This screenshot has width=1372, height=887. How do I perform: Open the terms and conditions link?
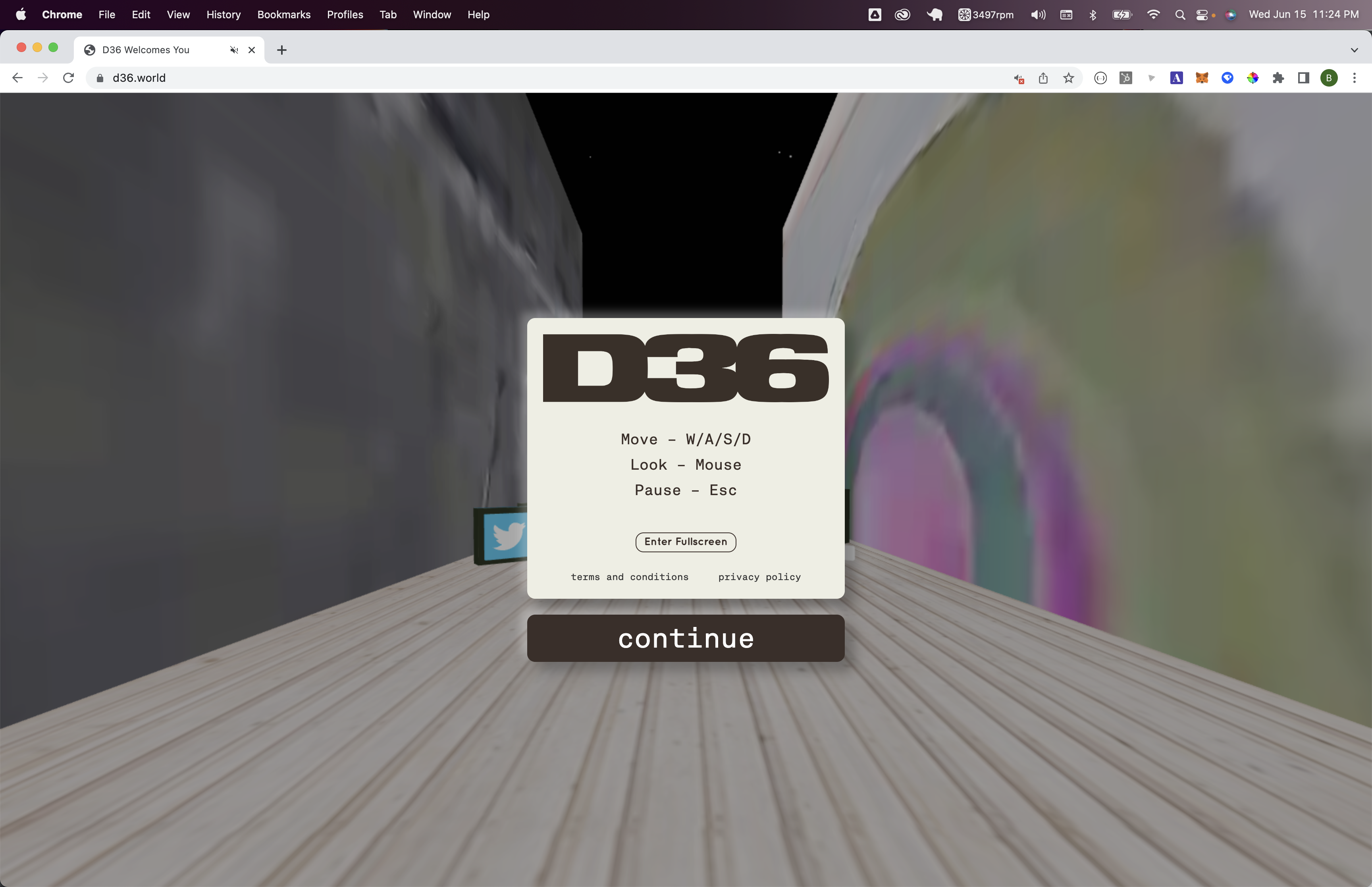[629, 577]
